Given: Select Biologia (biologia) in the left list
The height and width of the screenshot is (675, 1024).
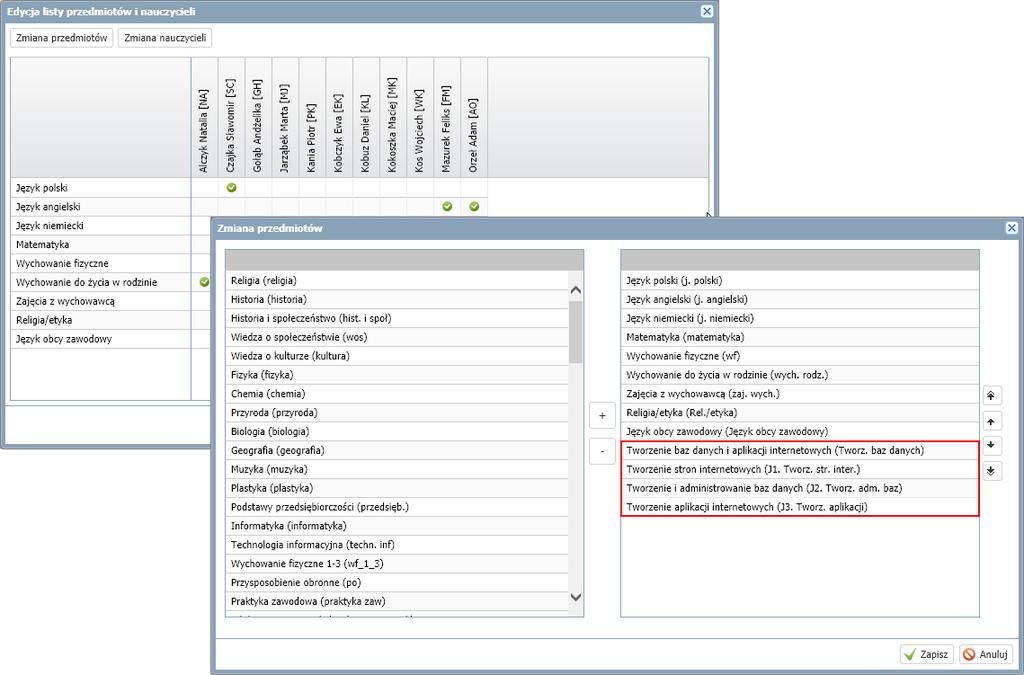Looking at the screenshot, I should [x=397, y=432].
